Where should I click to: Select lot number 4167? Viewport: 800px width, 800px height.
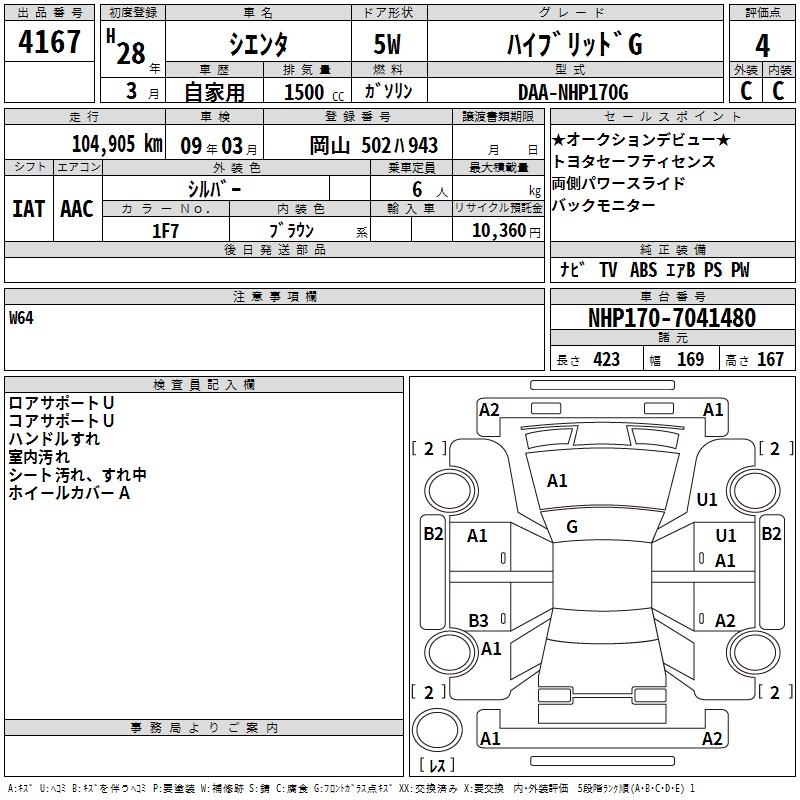coord(49,44)
